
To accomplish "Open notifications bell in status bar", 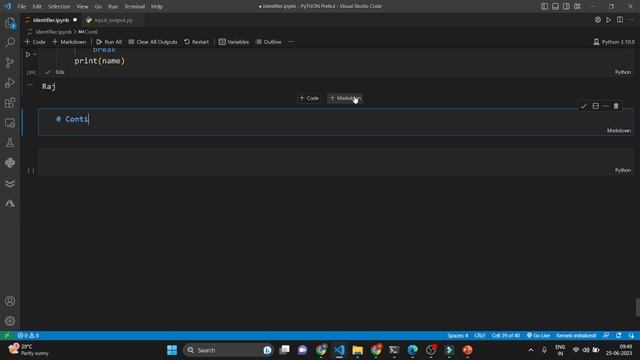I will click(x=631, y=335).
